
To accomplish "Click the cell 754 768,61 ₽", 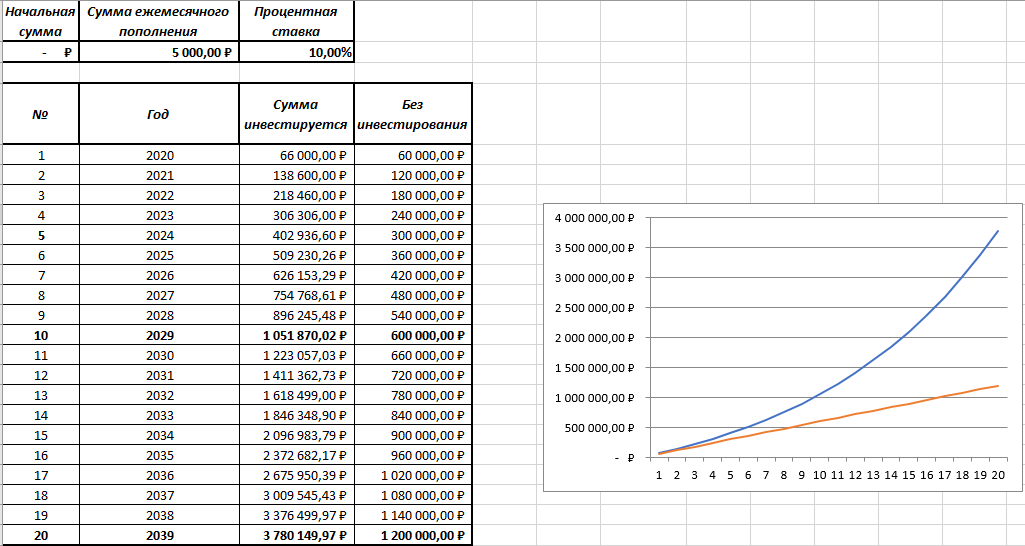I will point(296,296).
